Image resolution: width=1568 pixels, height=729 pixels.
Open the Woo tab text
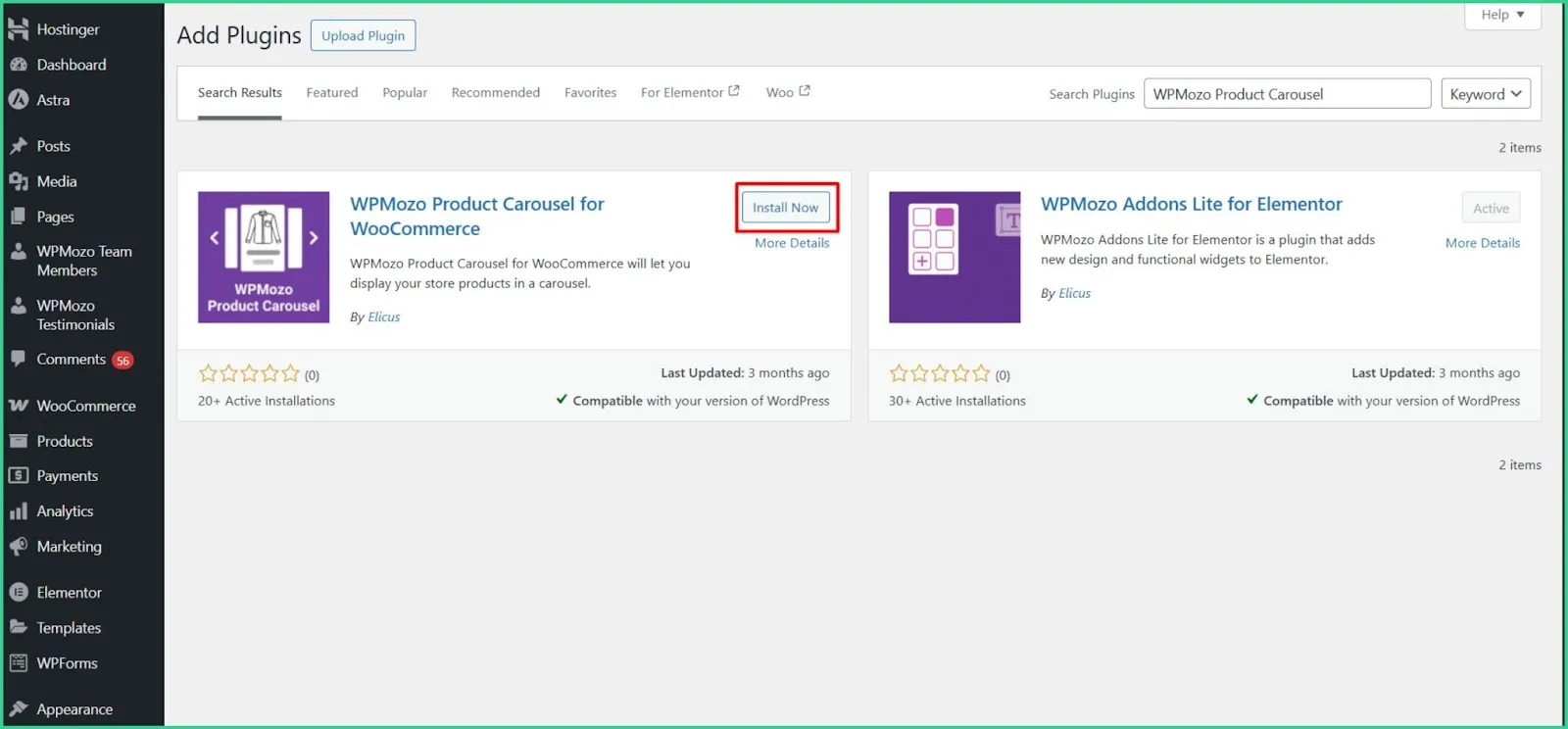[x=780, y=93]
